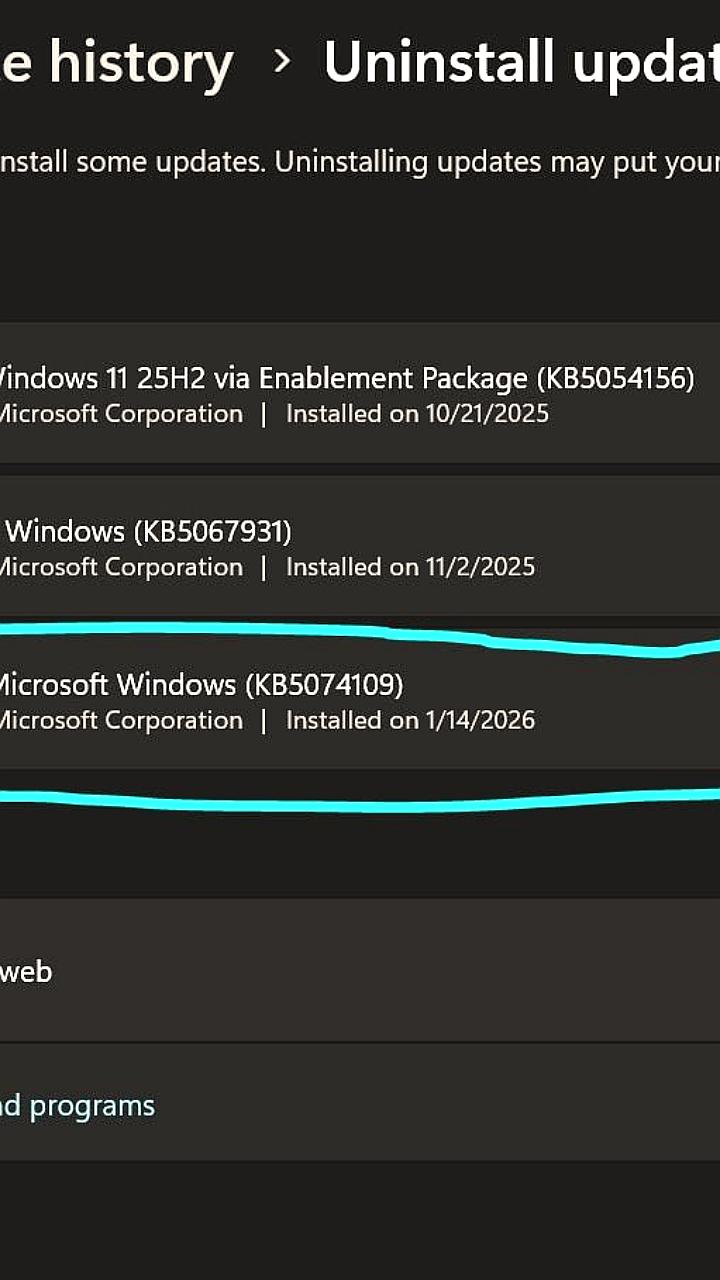This screenshot has width=720, height=1280.
Task: Open the update history breadcrumb link
Action: click(x=115, y=62)
